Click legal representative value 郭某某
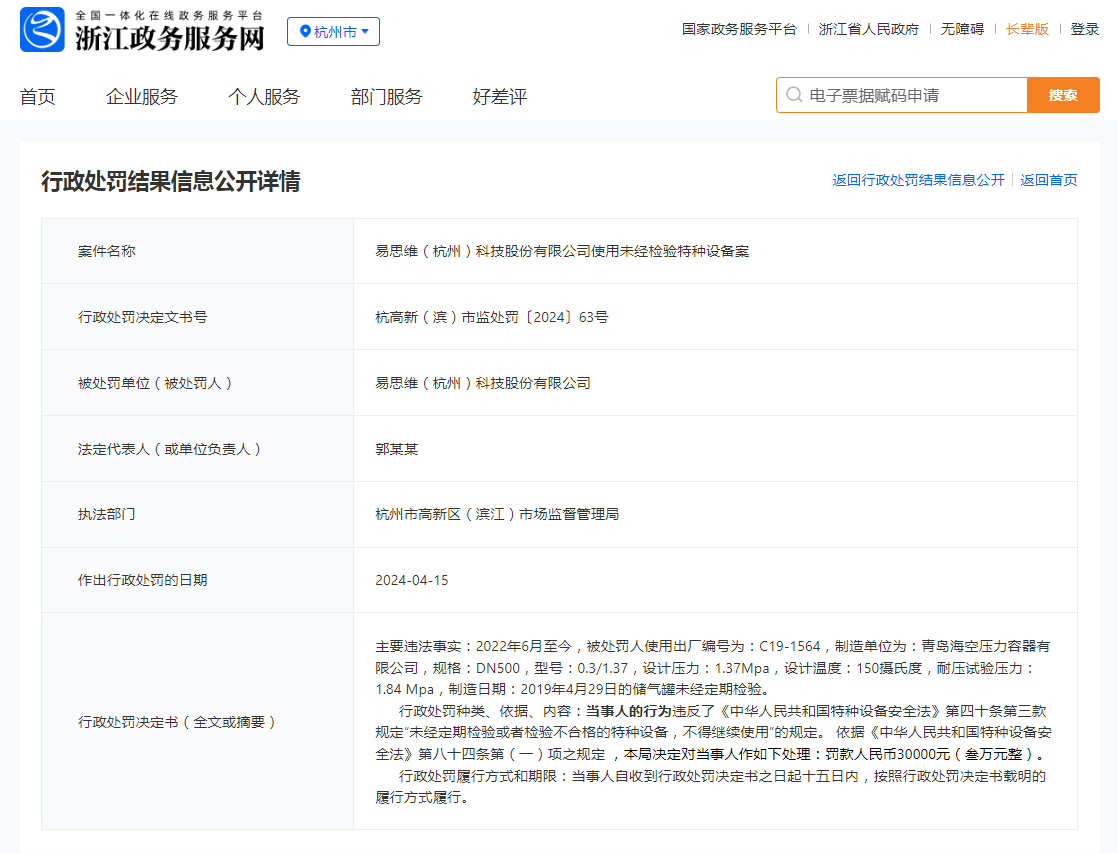Viewport: 1118px width, 853px height. pos(396,449)
